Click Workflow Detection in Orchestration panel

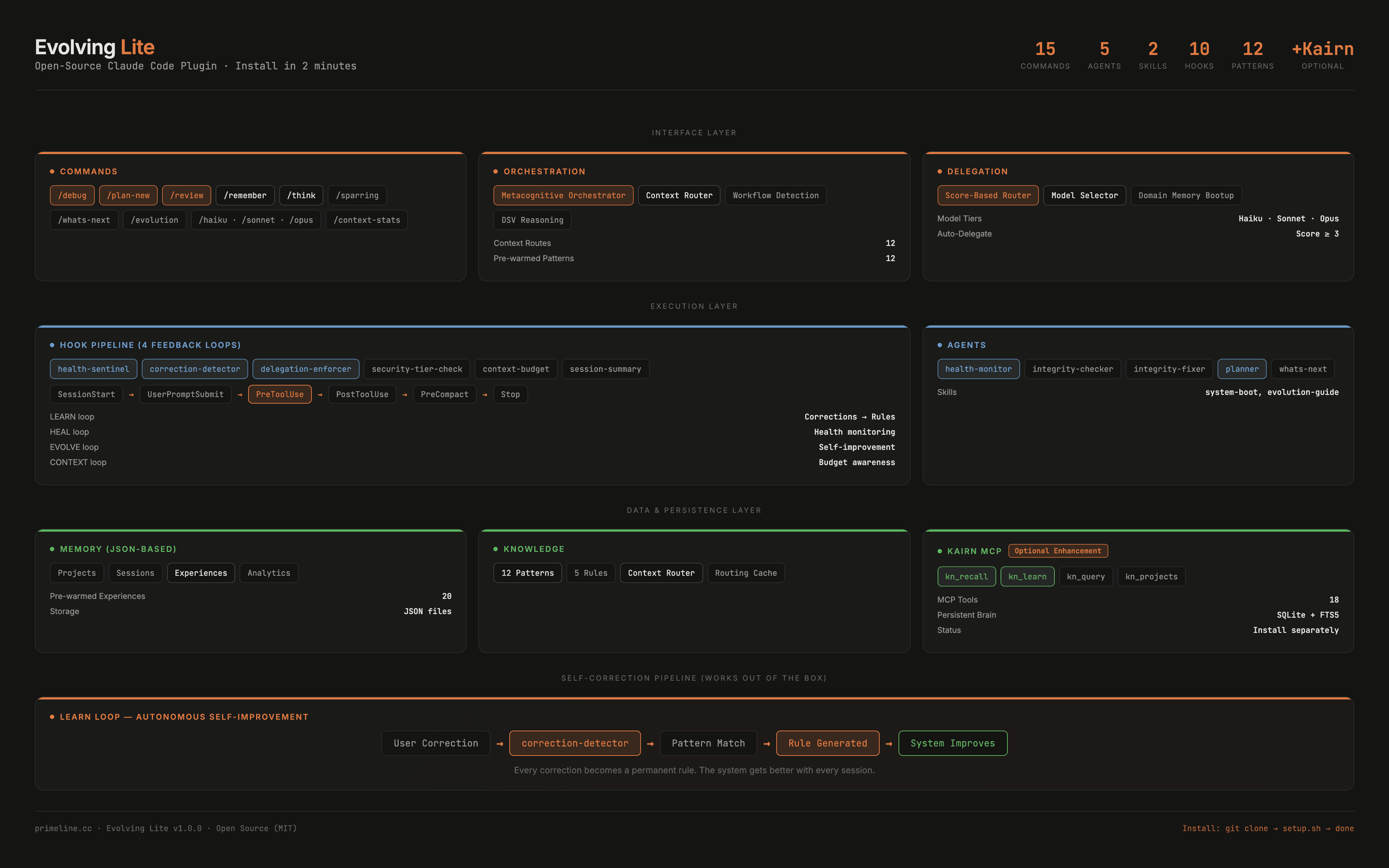pos(776,195)
